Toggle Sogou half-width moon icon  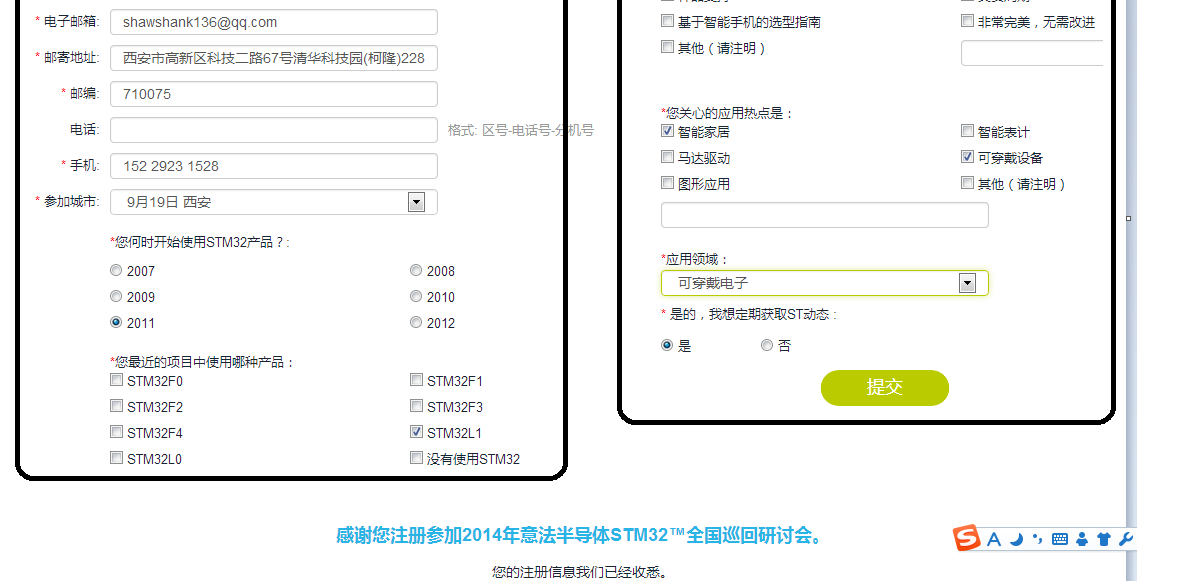click(x=1016, y=539)
